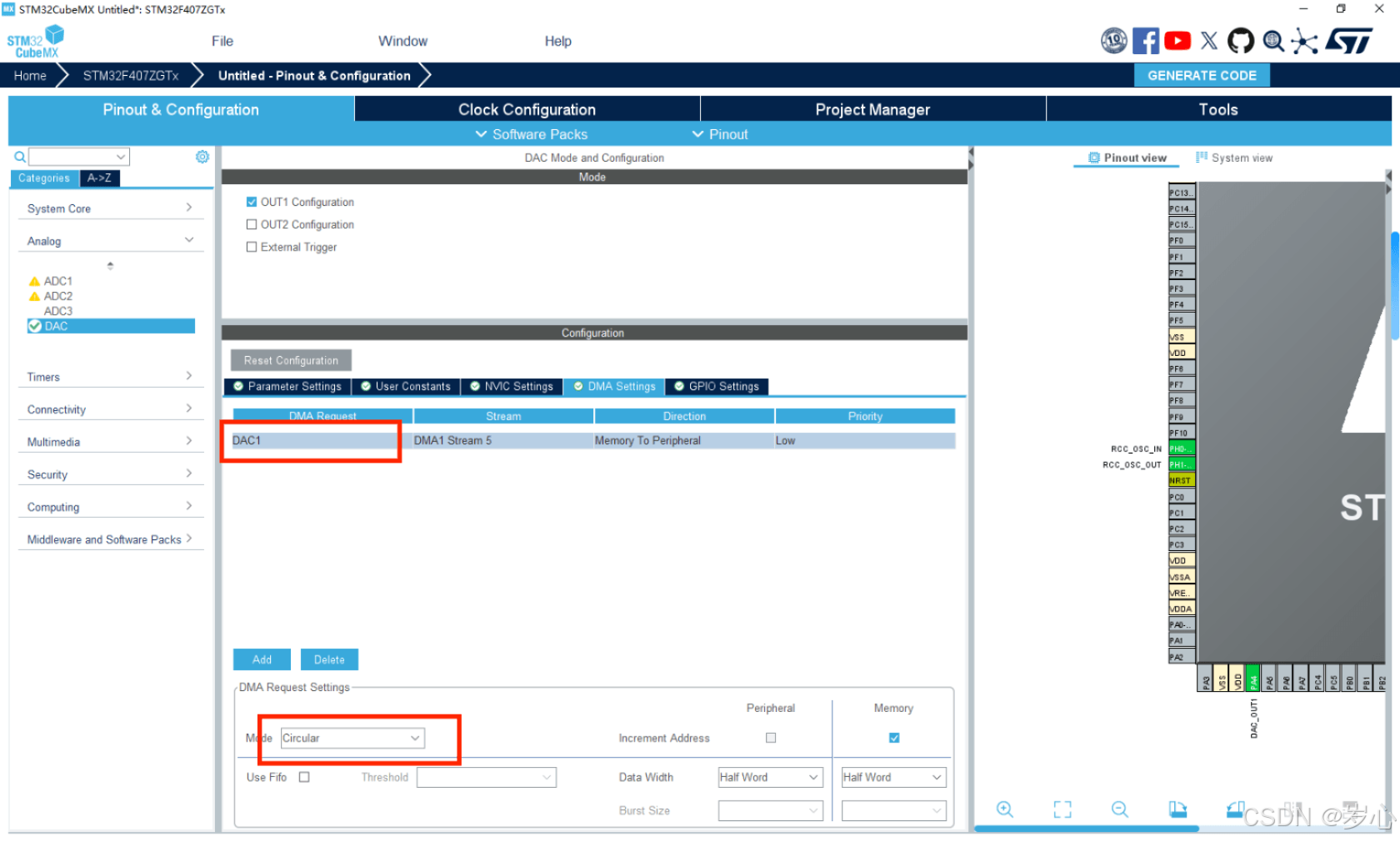Open the NVIC Settings tab
Screen dimensions: 1400x842
[x=512, y=386]
